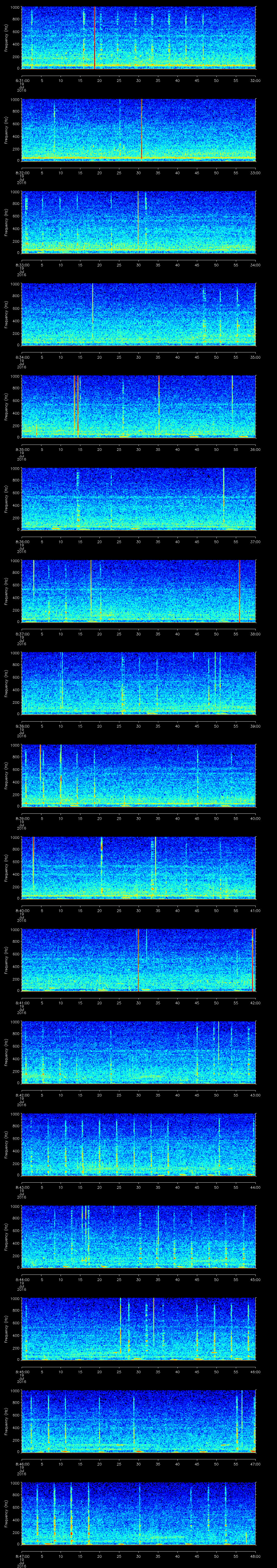277x1568 pixels.
Task: Select the spectrogram panel starting at 8:47:00
Action: pos(138,1513)
